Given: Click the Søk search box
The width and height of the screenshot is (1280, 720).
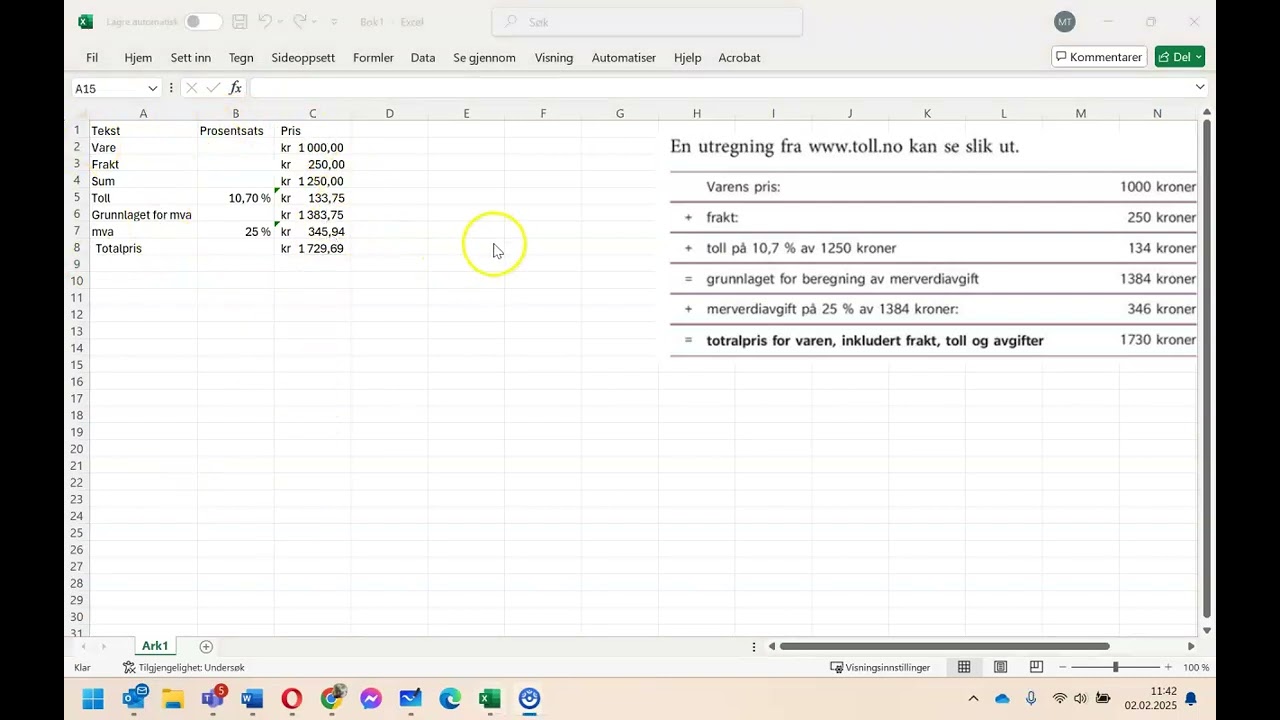Looking at the screenshot, I should pos(647,21).
